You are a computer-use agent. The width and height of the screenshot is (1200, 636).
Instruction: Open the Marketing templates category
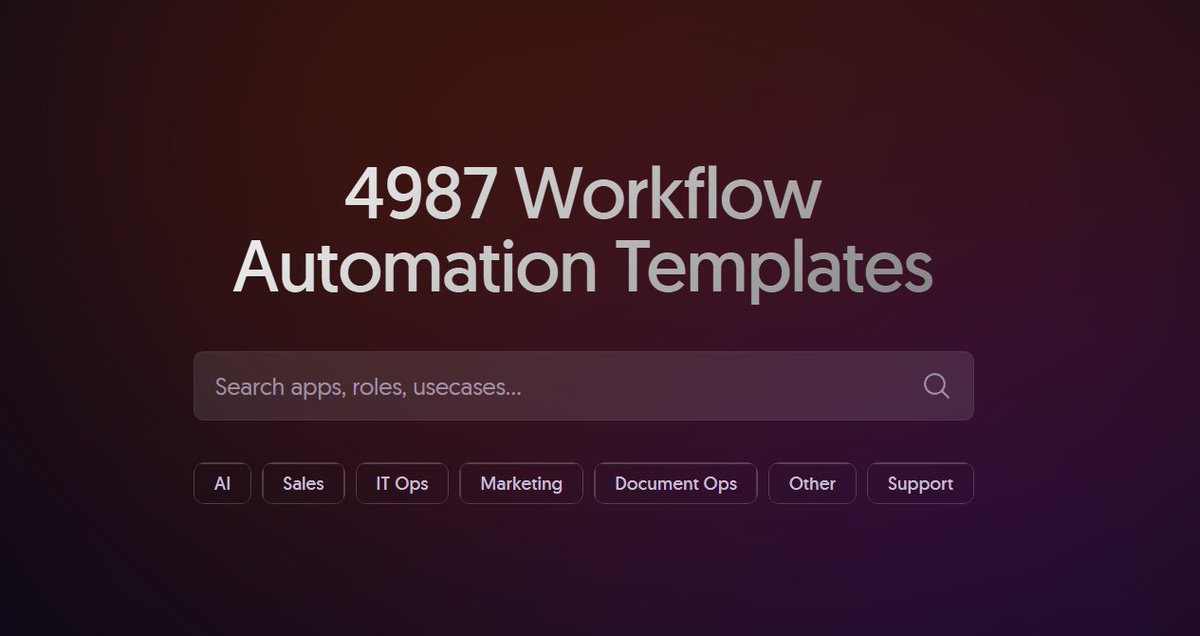[521, 484]
